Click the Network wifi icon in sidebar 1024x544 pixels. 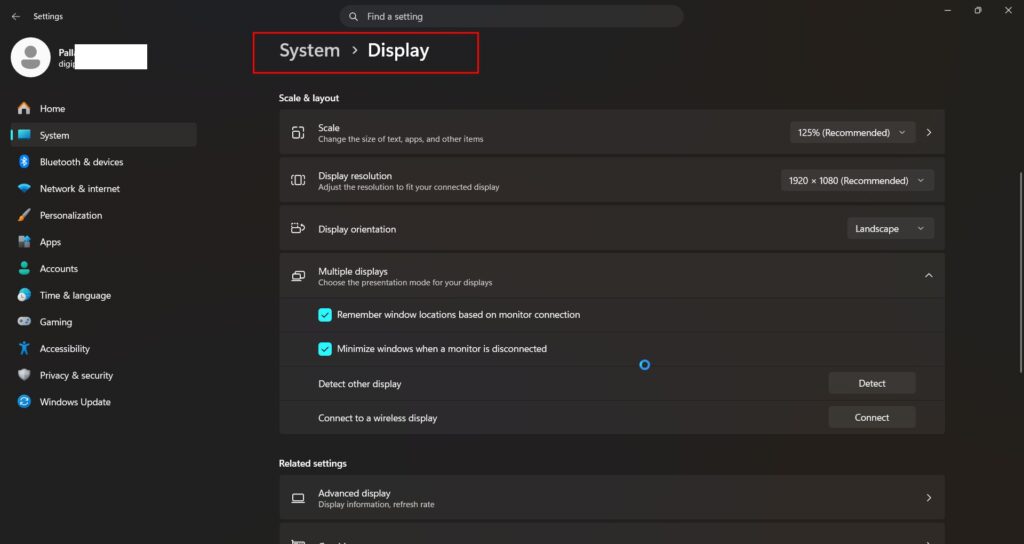[24, 188]
